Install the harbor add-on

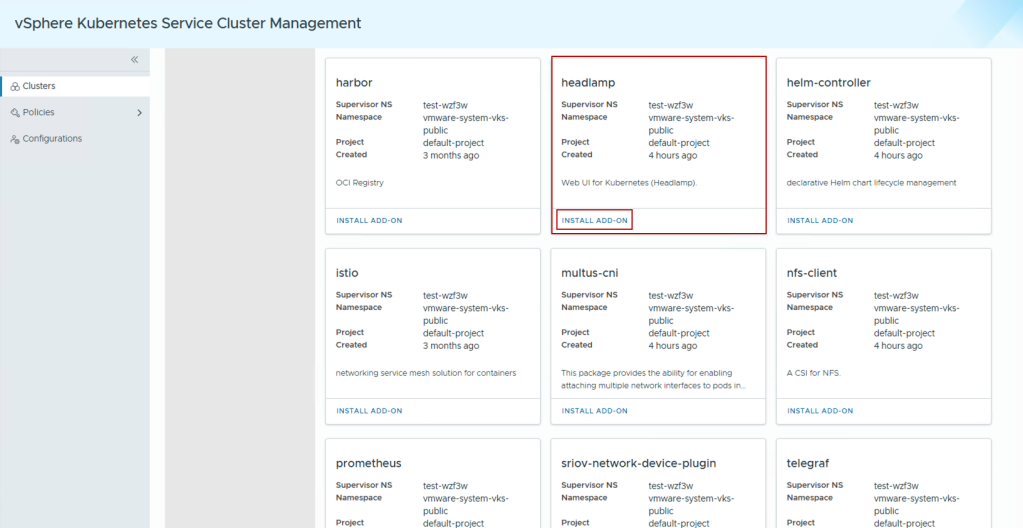tap(369, 221)
